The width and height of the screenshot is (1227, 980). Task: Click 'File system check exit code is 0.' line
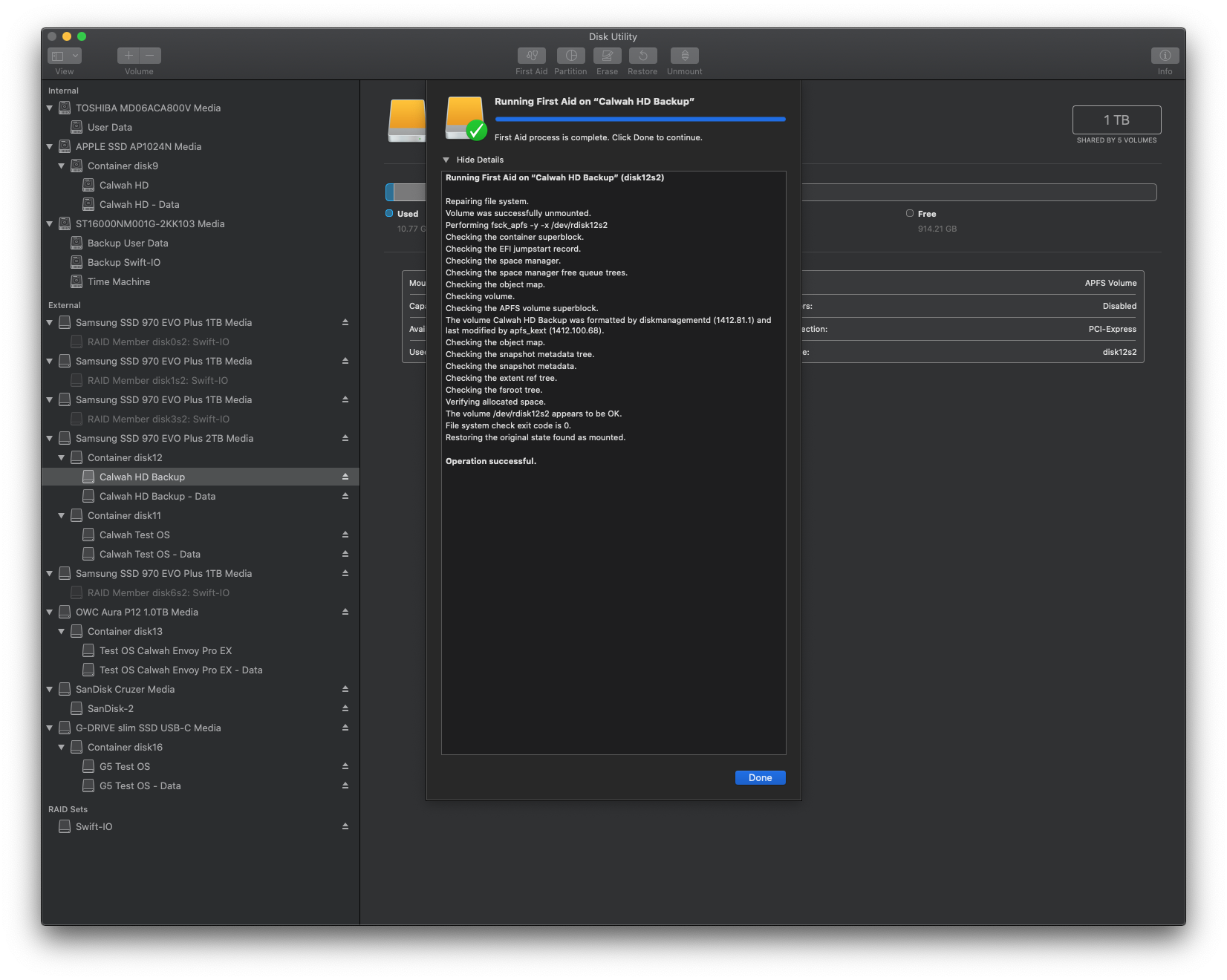click(508, 425)
